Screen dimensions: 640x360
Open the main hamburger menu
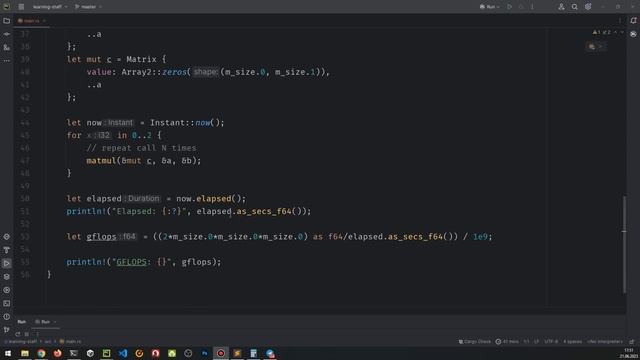pos(21,7)
